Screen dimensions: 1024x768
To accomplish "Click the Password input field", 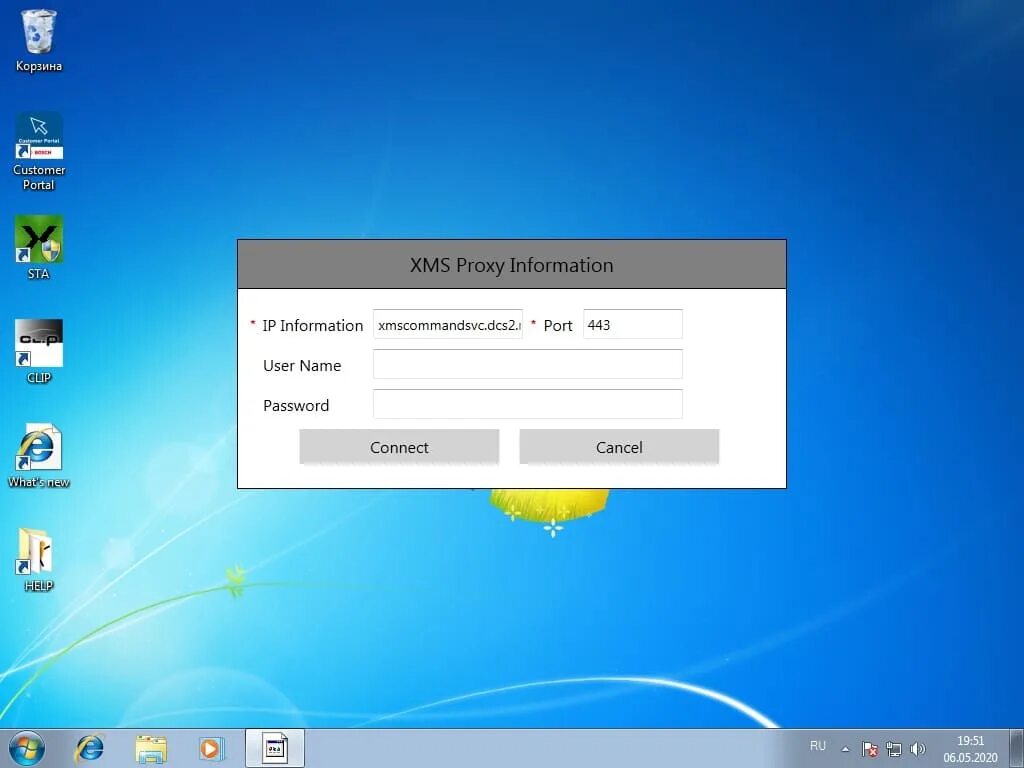I will [528, 404].
